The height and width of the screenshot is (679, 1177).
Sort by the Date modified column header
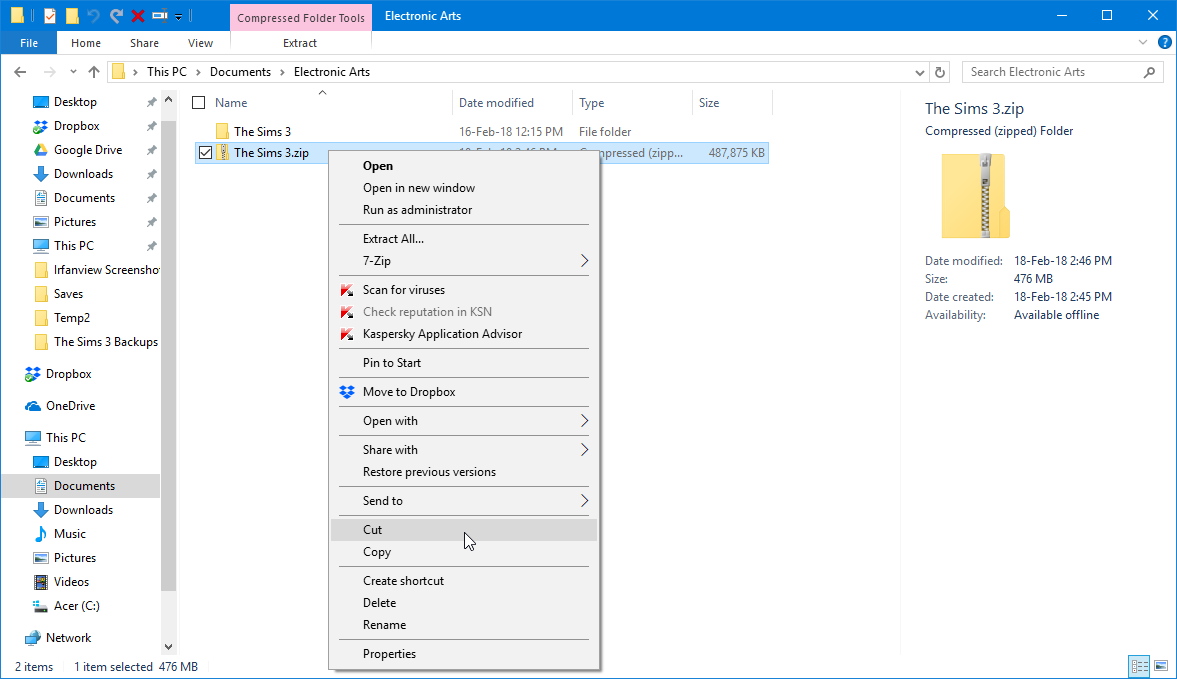[x=496, y=103]
